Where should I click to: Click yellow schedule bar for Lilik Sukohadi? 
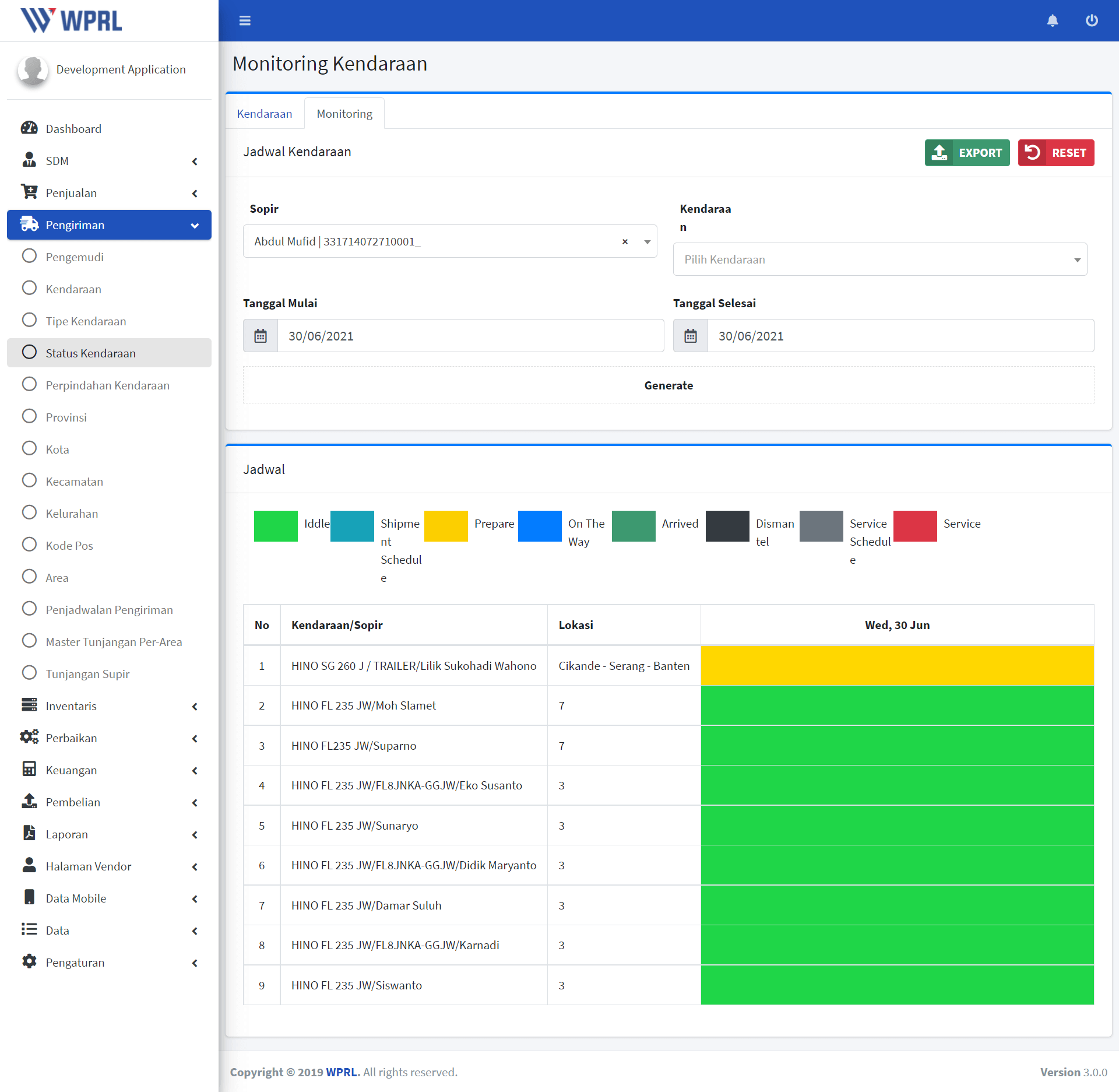tap(898, 665)
